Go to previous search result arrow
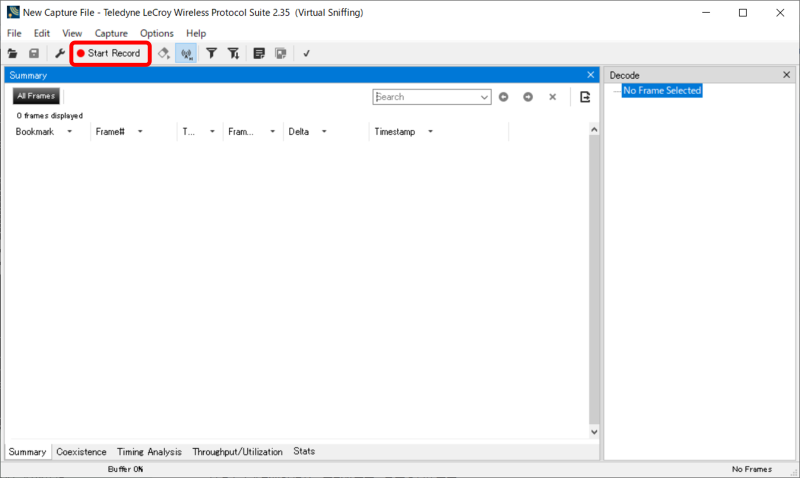 point(504,97)
